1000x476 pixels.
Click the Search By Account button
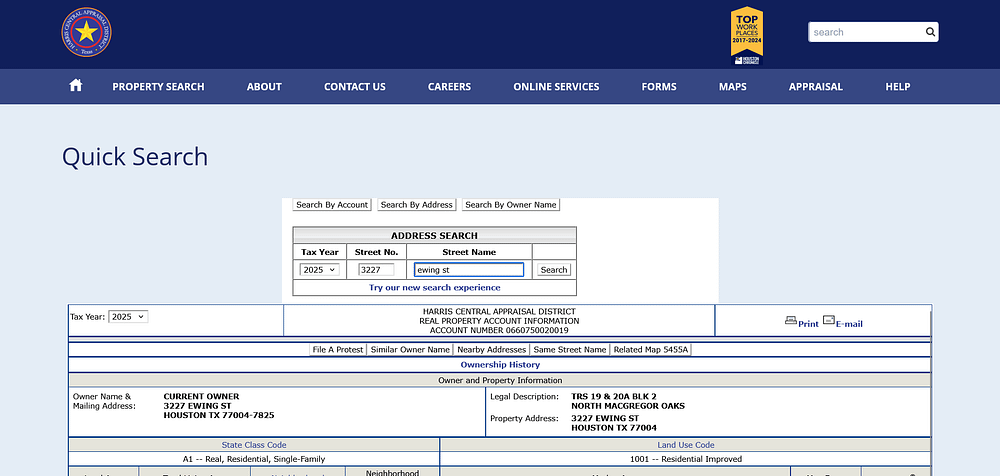coord(332,205)
